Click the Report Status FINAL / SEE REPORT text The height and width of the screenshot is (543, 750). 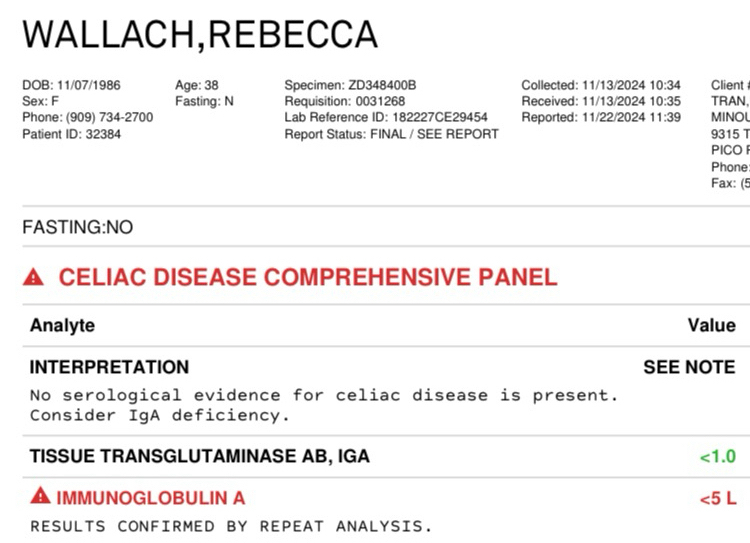coord(391,134)
